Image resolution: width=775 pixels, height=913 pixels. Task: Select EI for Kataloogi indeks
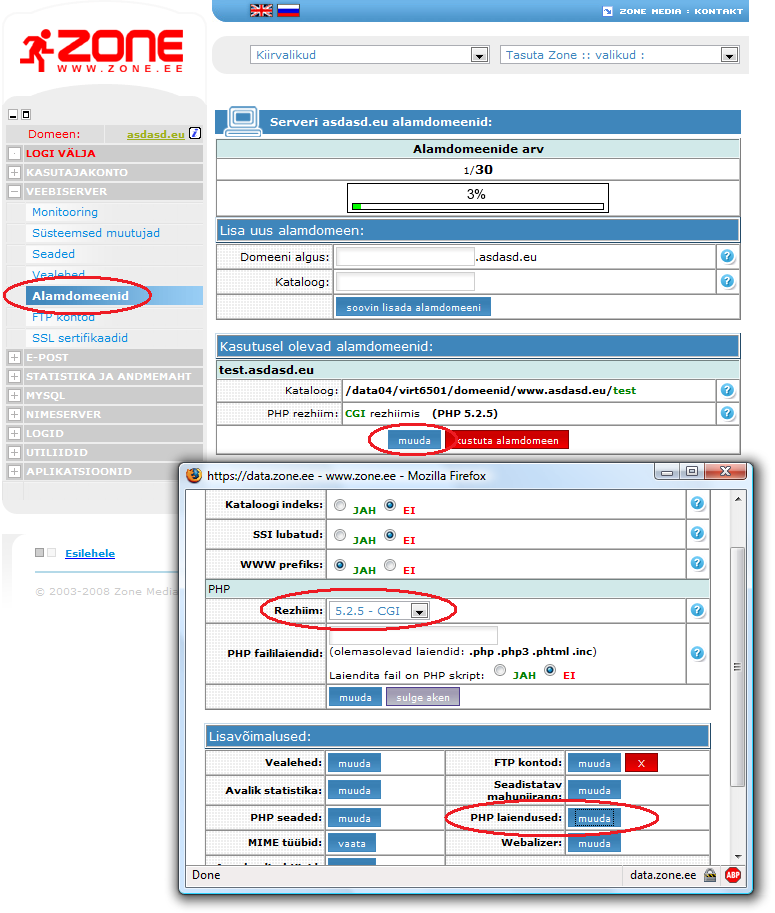(x=390, y=505)
